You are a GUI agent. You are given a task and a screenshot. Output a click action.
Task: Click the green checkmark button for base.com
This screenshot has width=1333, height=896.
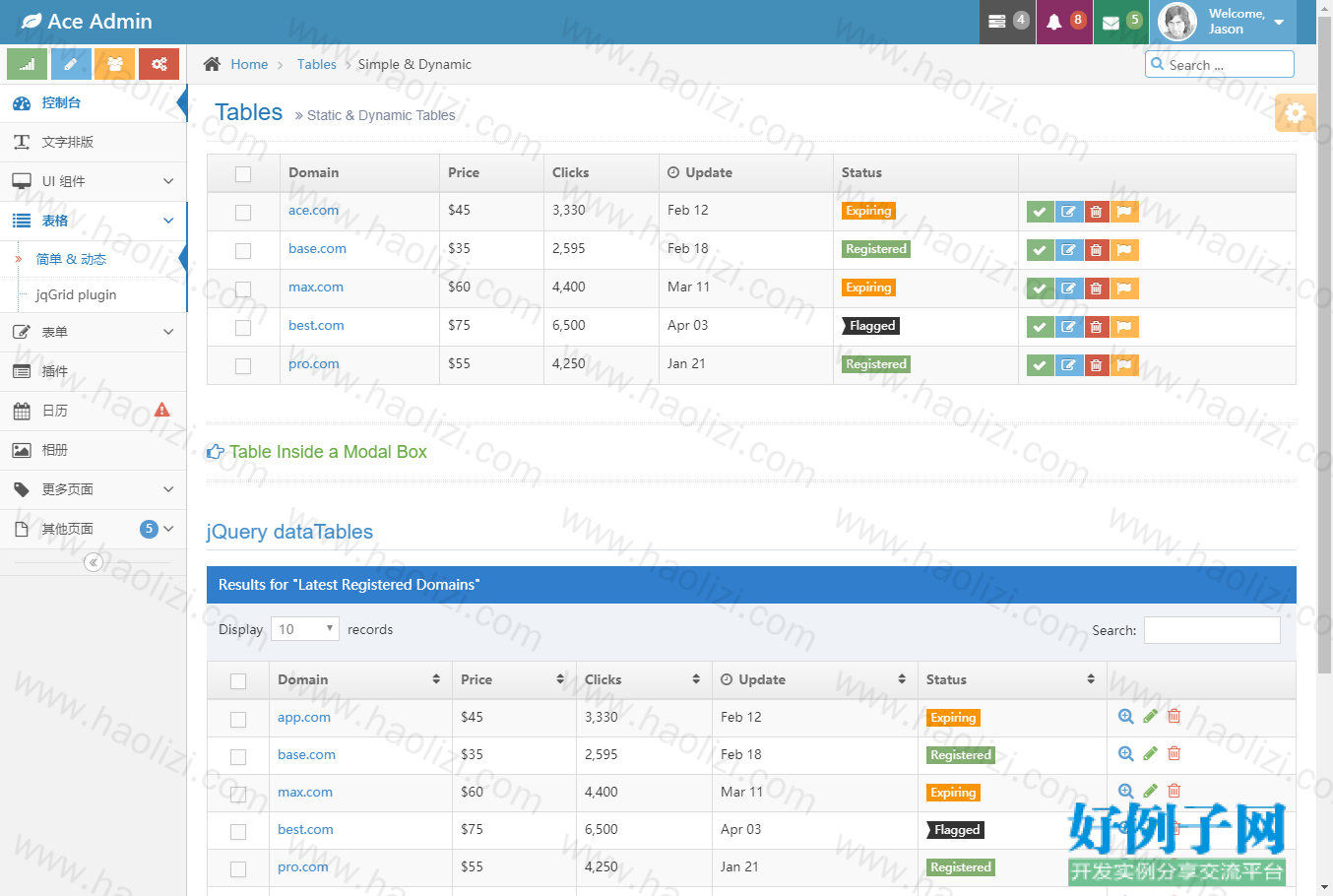(1040, 250)
